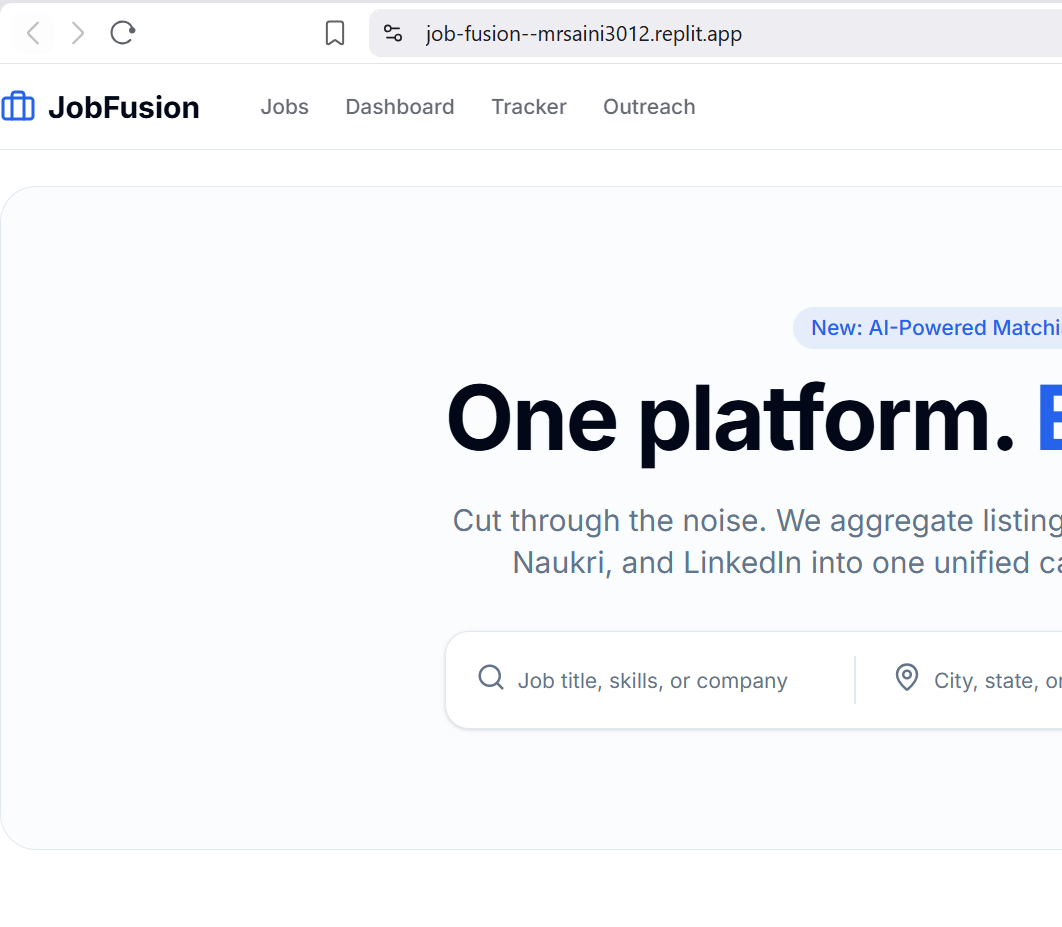Viewport: 1062px width, 927px height.
Task: Open the Jobs nav item
Action: [x=284, y=107]
